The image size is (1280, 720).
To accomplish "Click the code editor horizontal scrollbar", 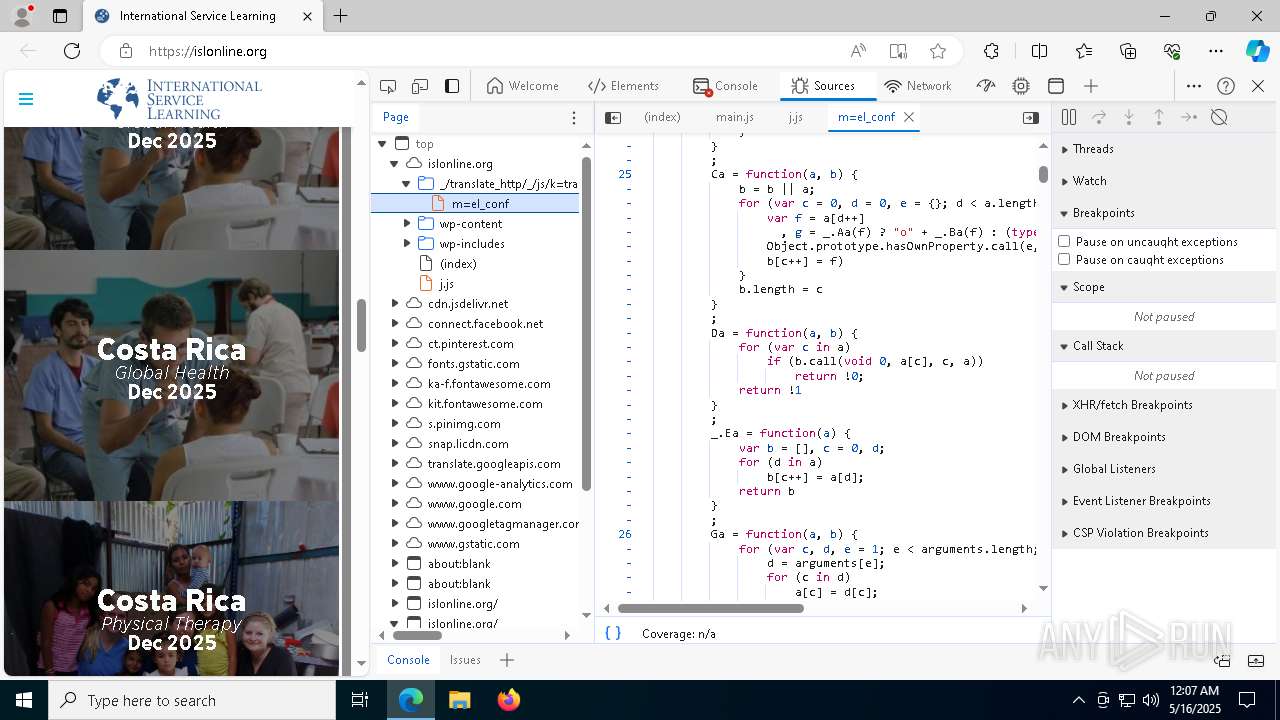I will click(x=711, y=608).
